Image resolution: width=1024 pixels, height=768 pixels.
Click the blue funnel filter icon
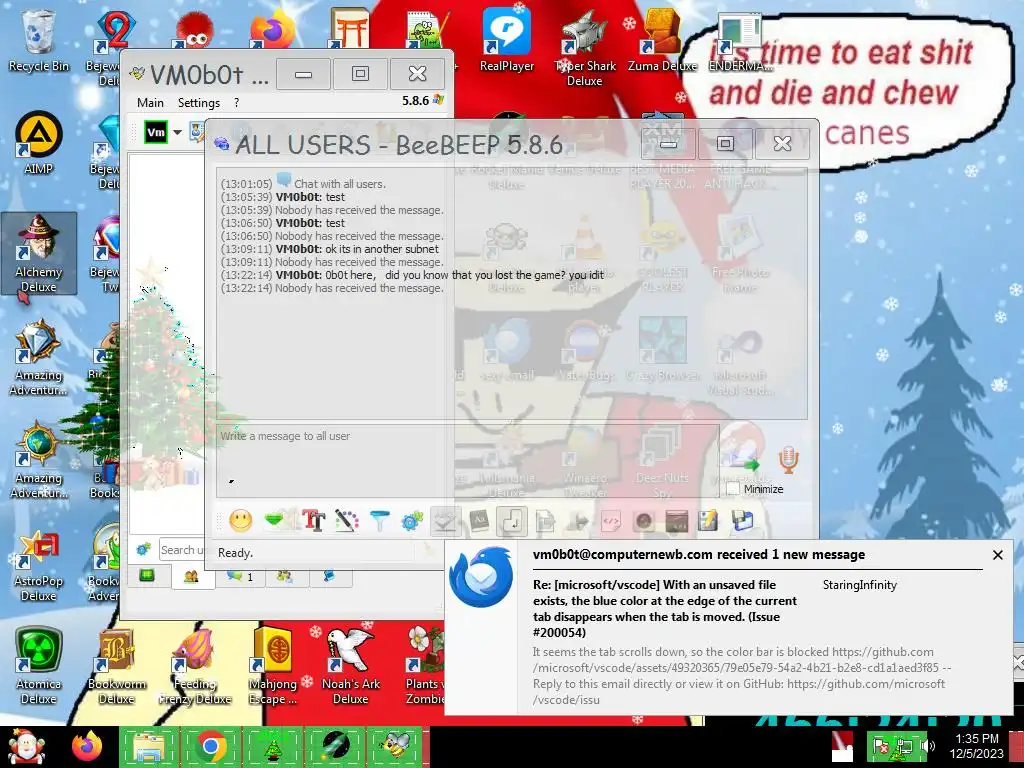tap(379, 521)
